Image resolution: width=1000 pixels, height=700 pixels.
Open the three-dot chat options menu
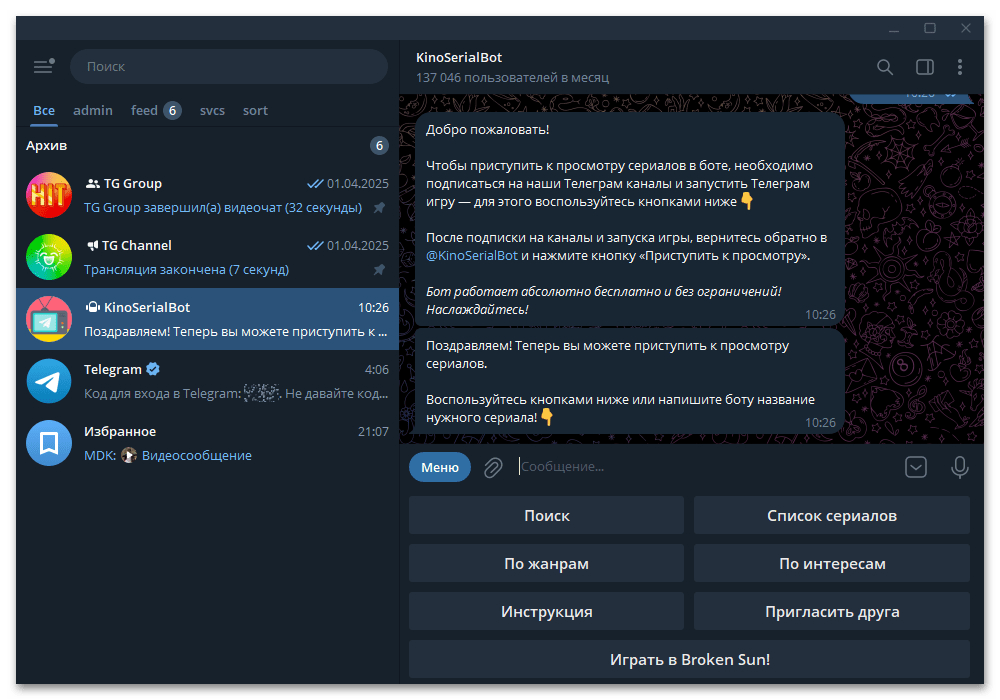coord(960,67)
